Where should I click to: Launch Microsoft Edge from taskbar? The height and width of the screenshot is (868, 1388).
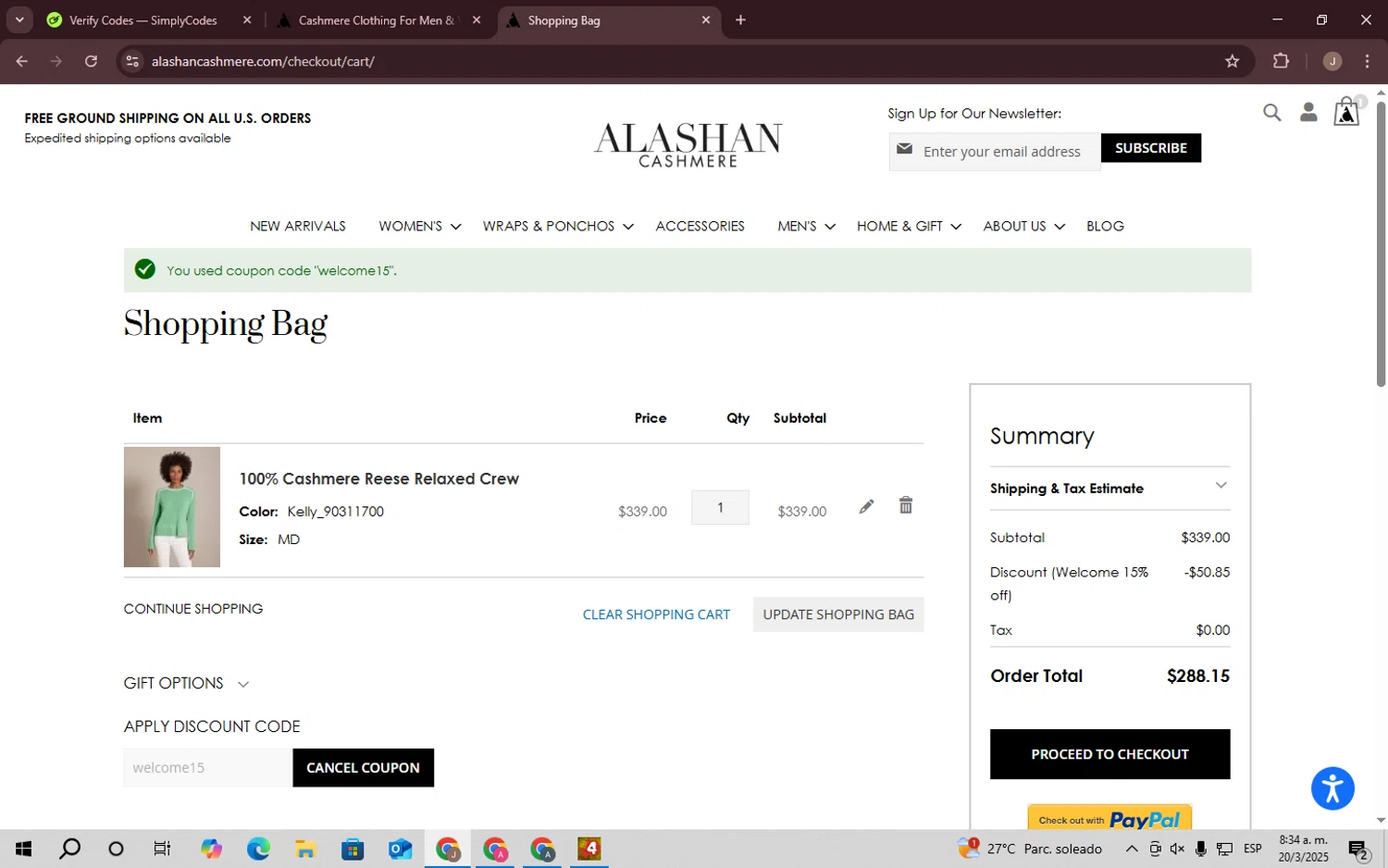point(258,849)
